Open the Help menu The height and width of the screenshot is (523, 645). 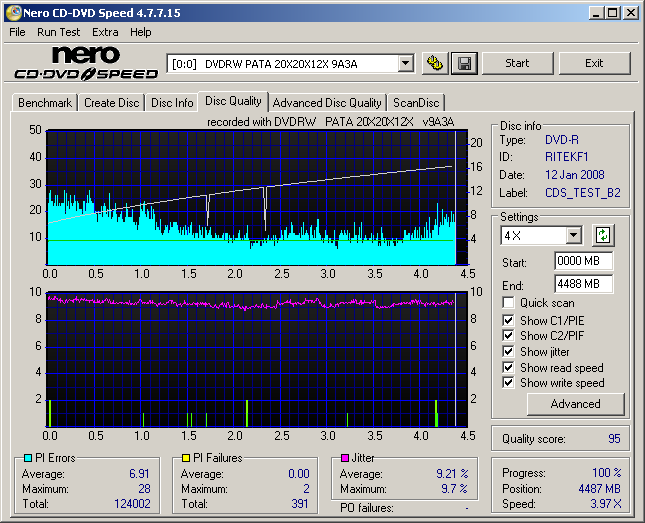tap(141, 32)
